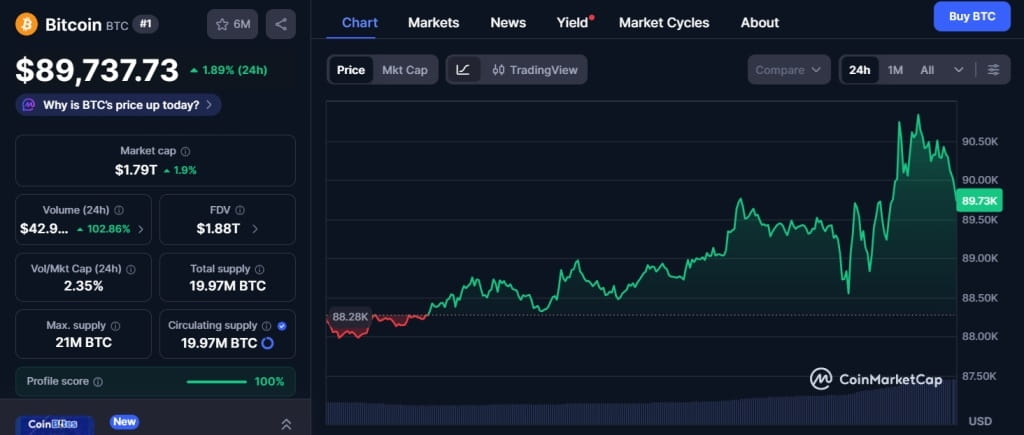This screenshot has height=435, width=1024.
Task: Click Max. supply info icon
Action: coord(116,326)
